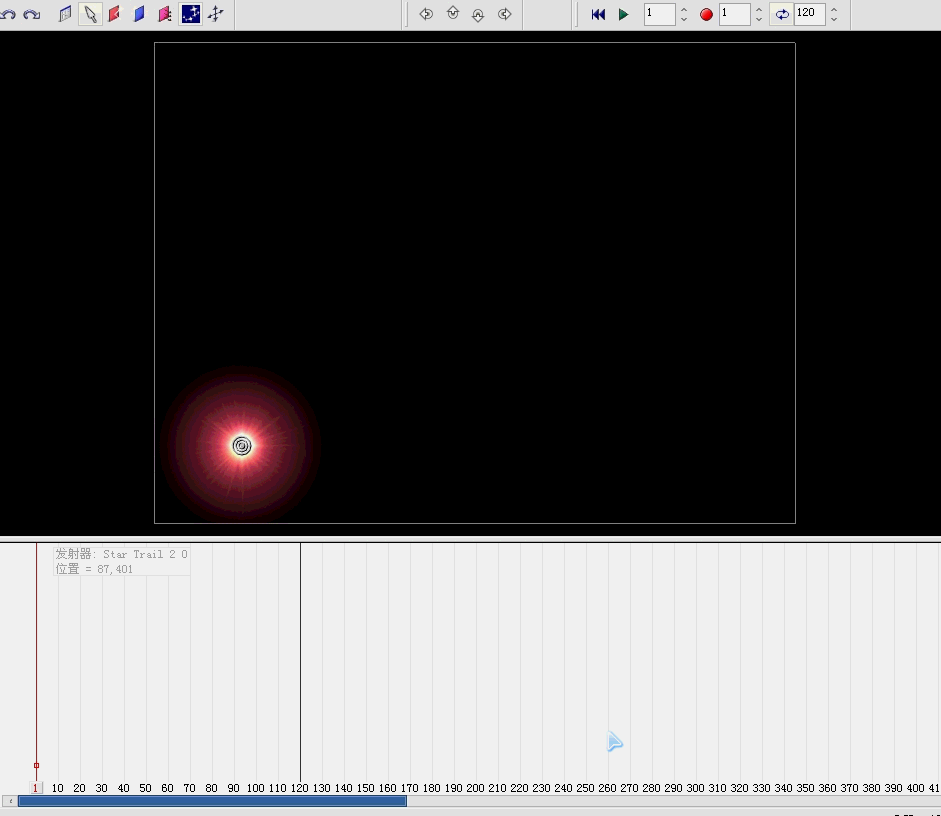Screen dimensions: 941x816
Task: Click the Undo arrow icon
Action: click(x=8, y=14)
